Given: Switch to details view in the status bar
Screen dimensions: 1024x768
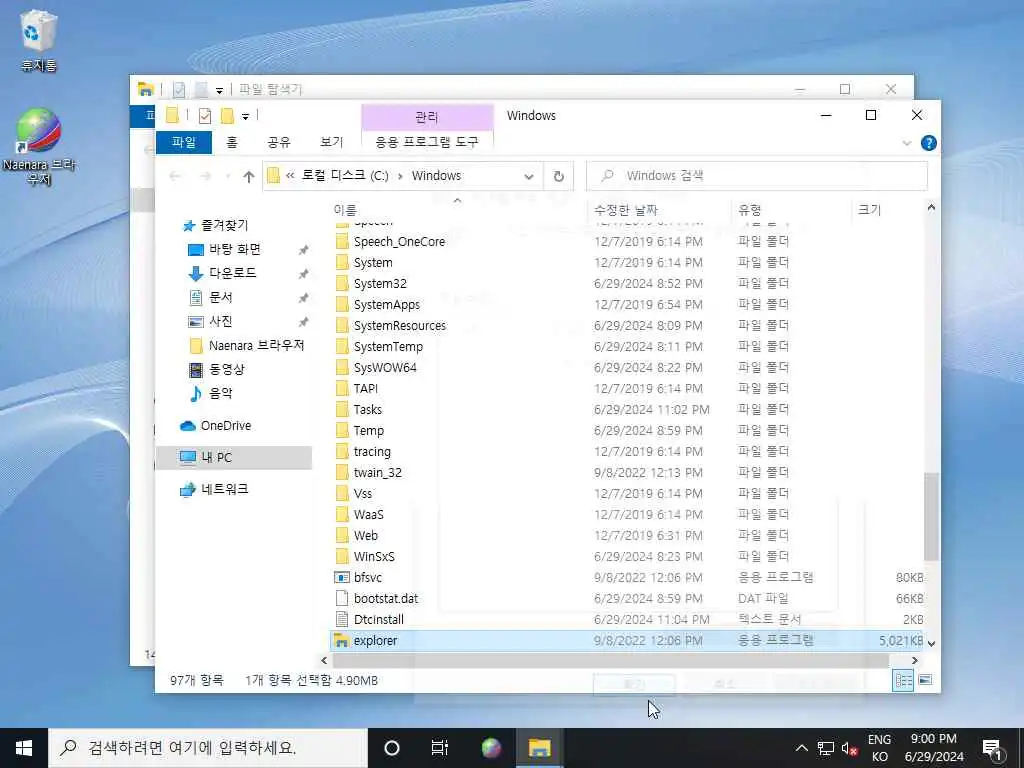Looking at the screenshot, I should tap(904, 680).
